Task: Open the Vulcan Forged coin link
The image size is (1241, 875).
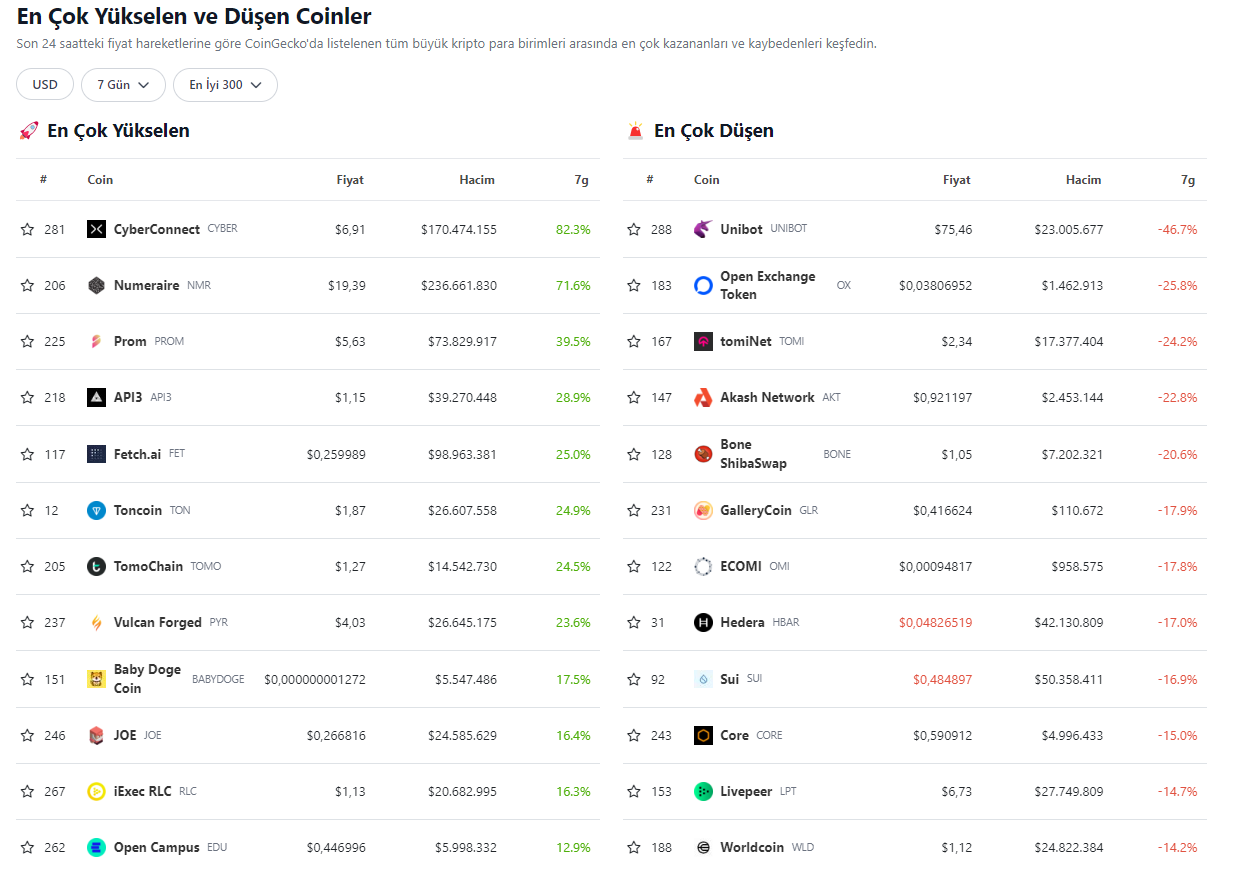Action: [x=158, y=623]
